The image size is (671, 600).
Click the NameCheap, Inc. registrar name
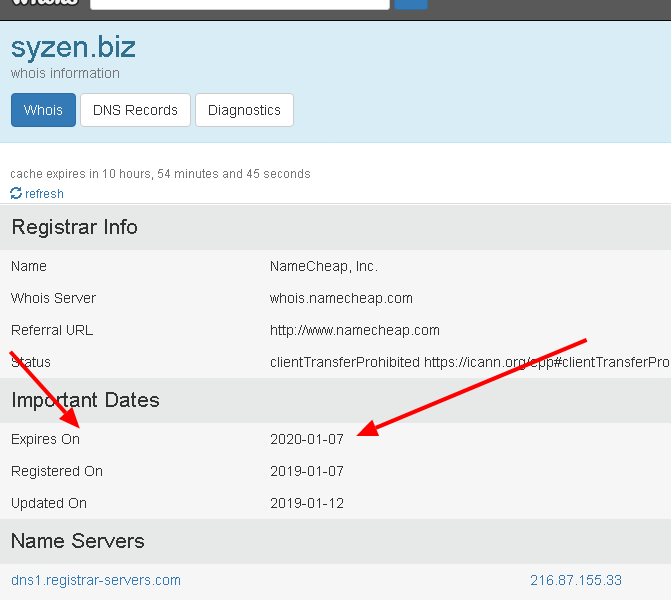[324, 266]
